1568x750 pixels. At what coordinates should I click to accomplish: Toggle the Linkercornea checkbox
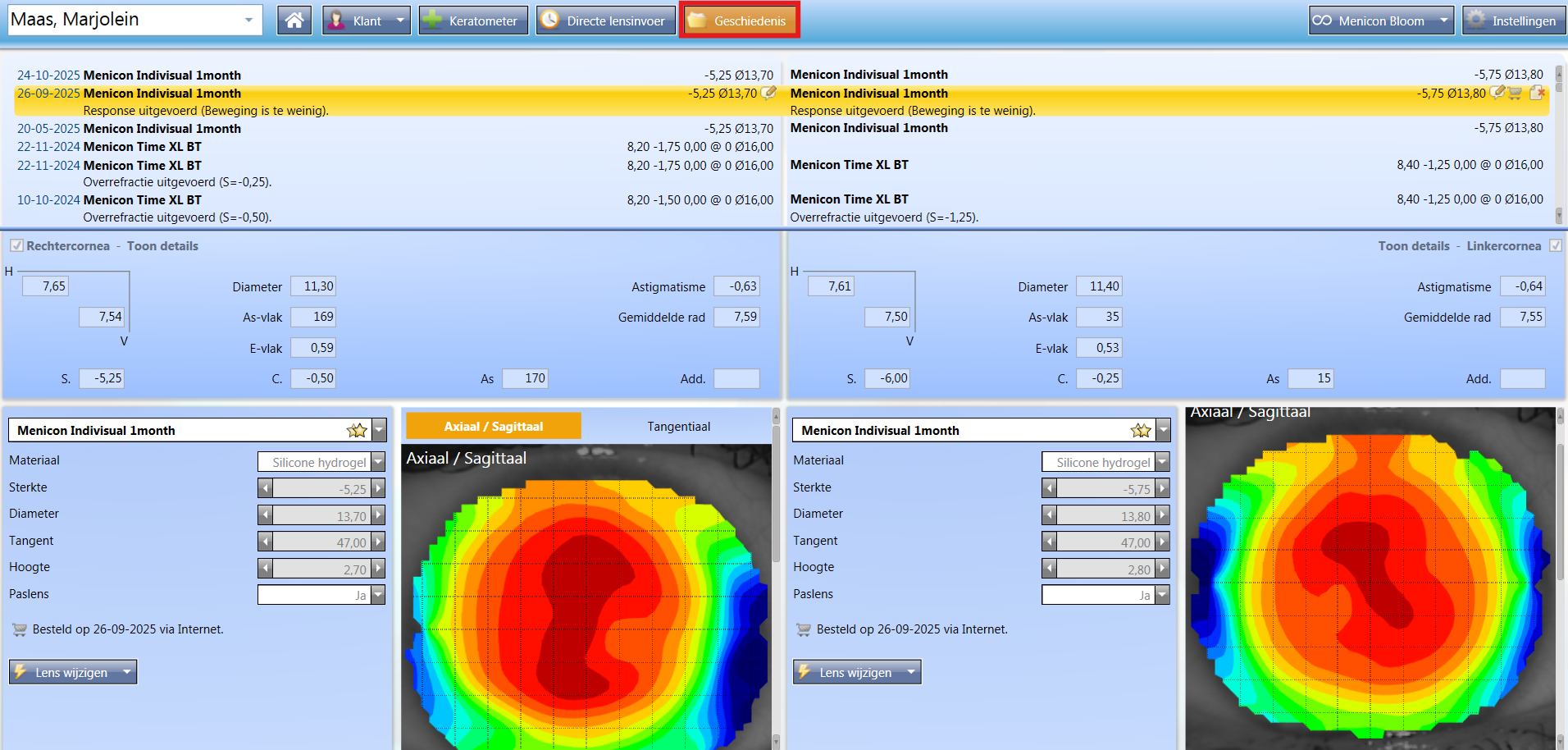click(x=1555, y=245)
